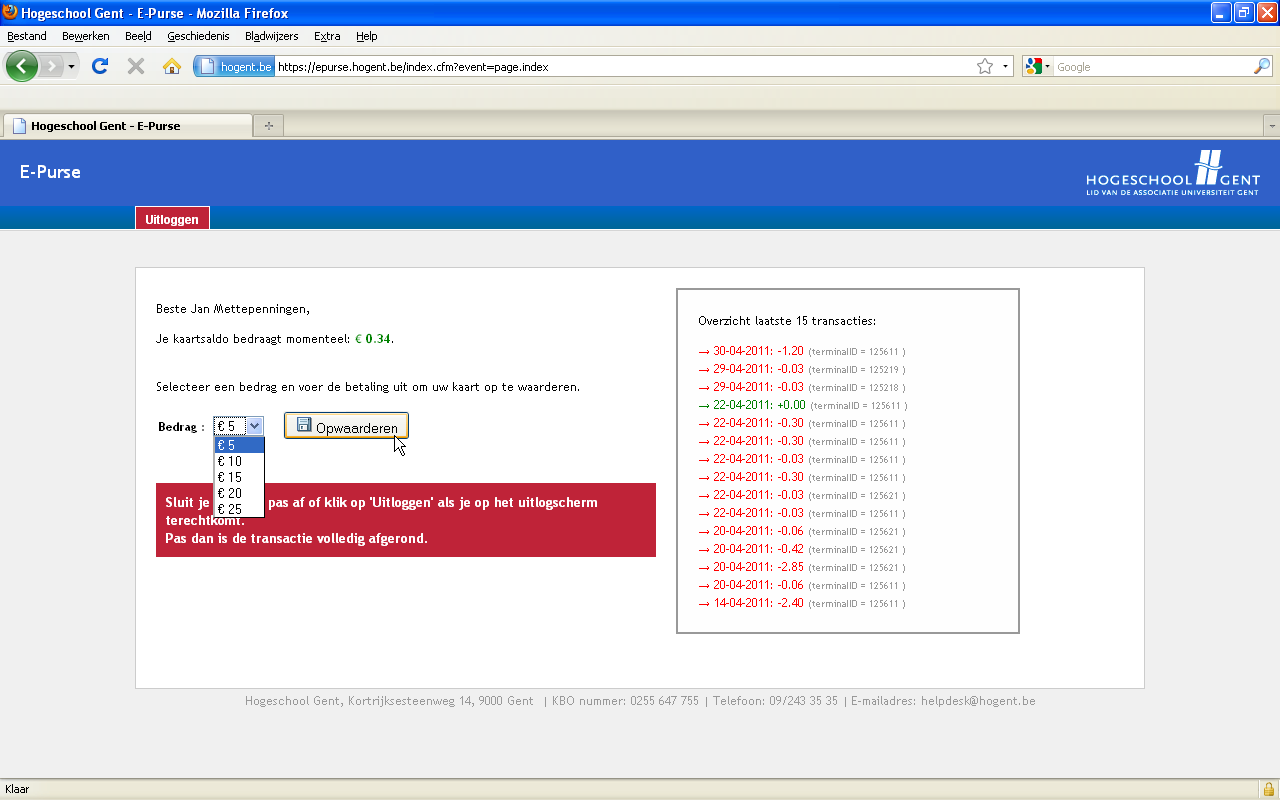Click the KBO nummer 0255 647 755 text
Viewport: 1280px width, 800px height.
[x=625, y=701]
